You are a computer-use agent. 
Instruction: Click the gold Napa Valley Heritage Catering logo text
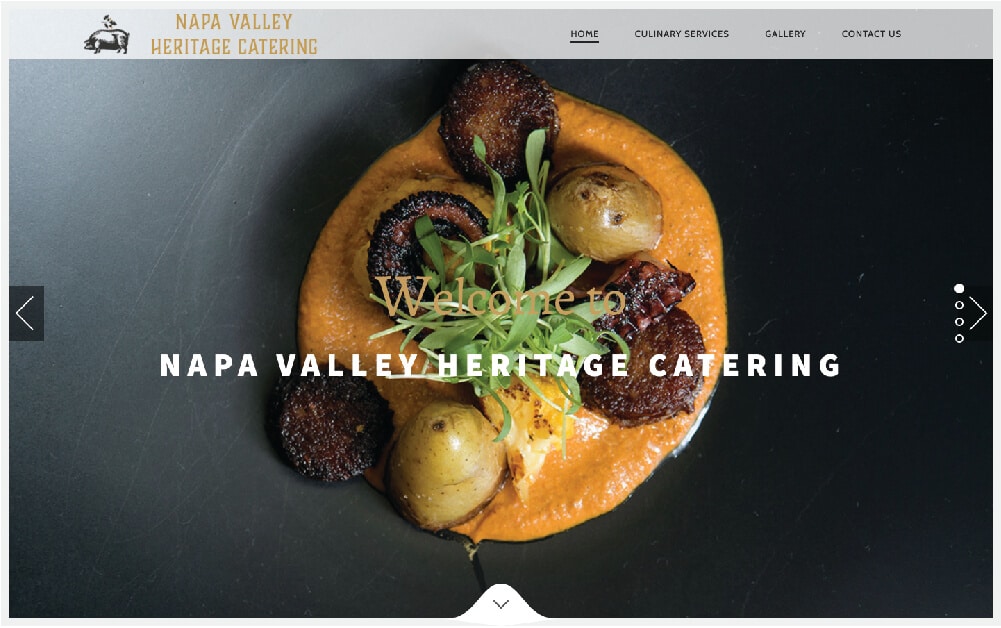(234, 34)
